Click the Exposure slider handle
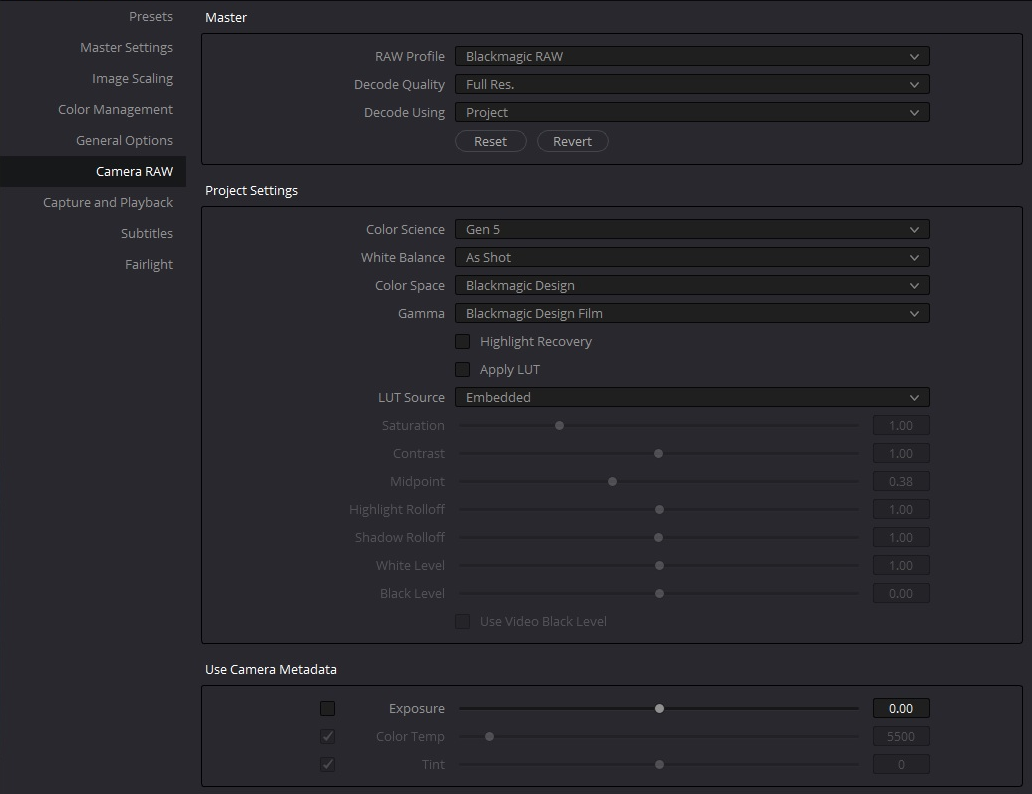This screenshot has height=794, width=1032. [x=659, y=708]
